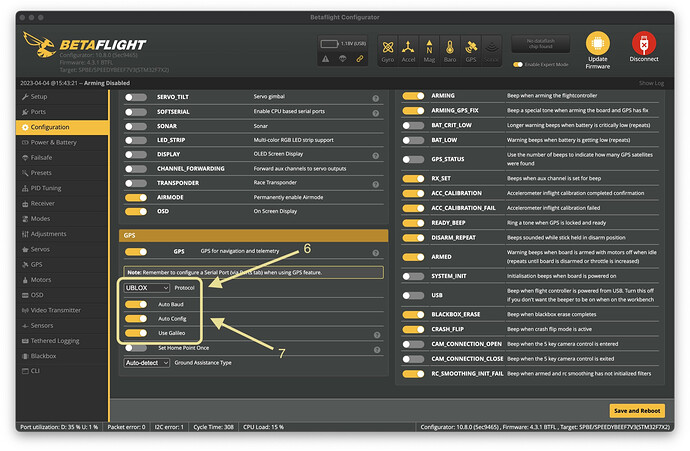
Task: Open the Presets tab
Action: tap(62, 173)
